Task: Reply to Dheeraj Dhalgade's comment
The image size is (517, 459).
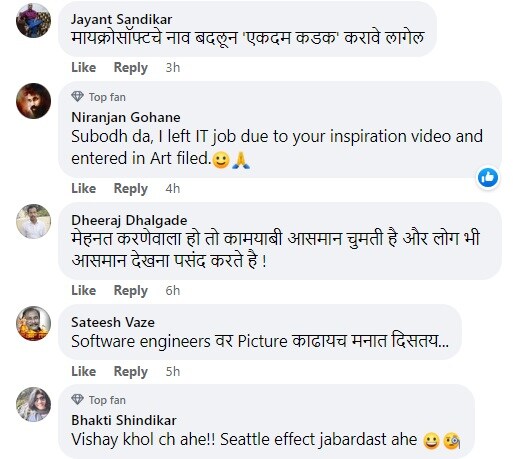Action: (x=131, y=291)
